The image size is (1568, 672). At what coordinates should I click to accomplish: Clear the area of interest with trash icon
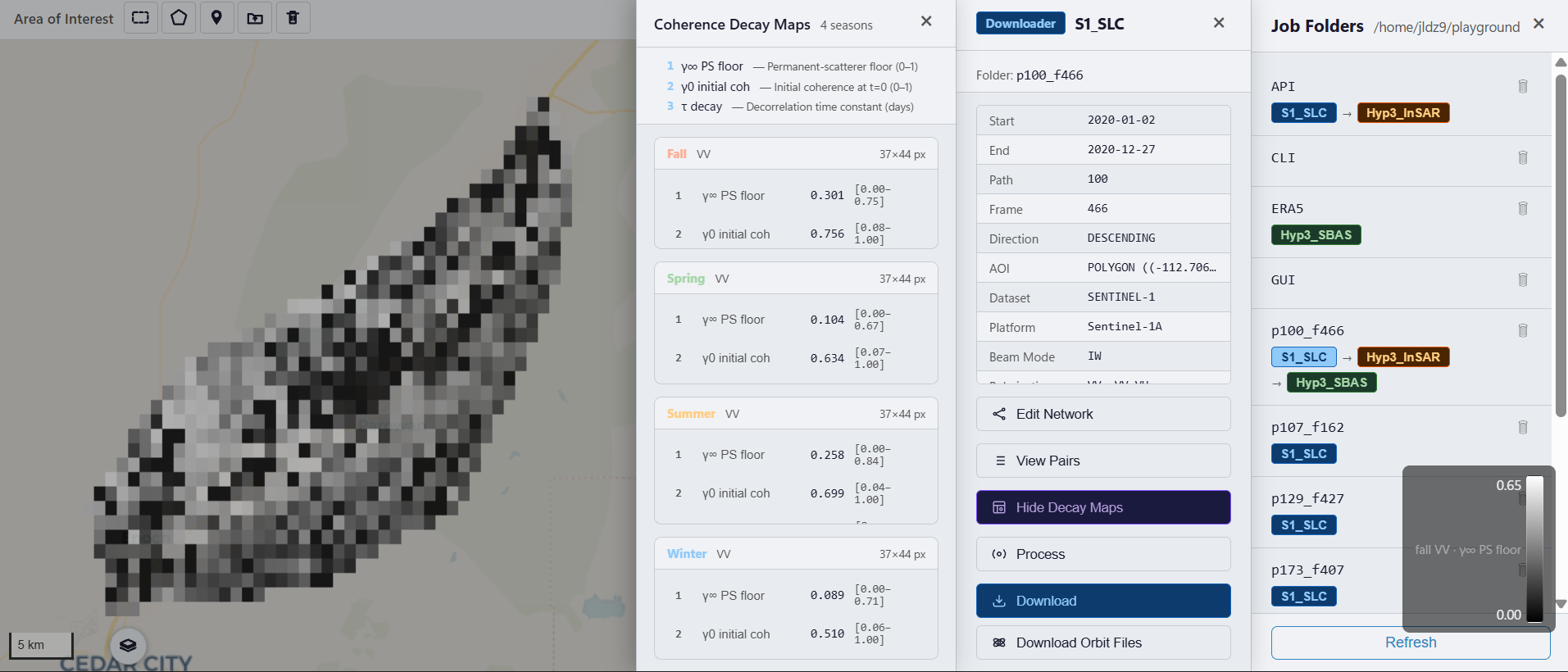[x=293, y=18]
